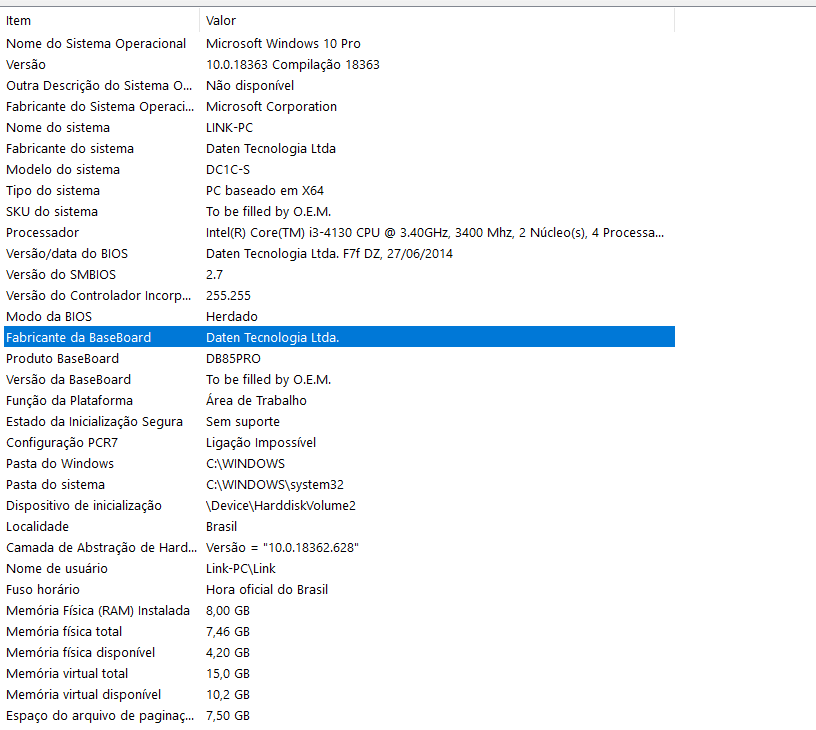Select the Memória física total row
The height and width of the screenshot is (730, 816).
click(339, 631)
